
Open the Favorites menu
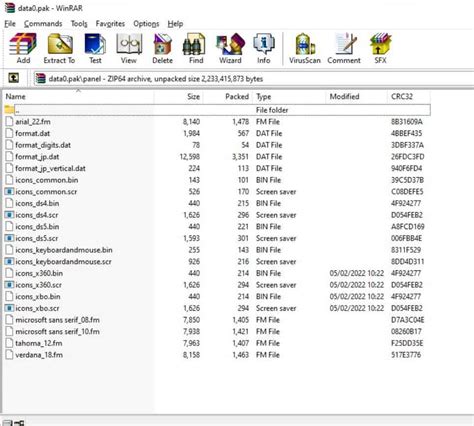click(110, 24)
